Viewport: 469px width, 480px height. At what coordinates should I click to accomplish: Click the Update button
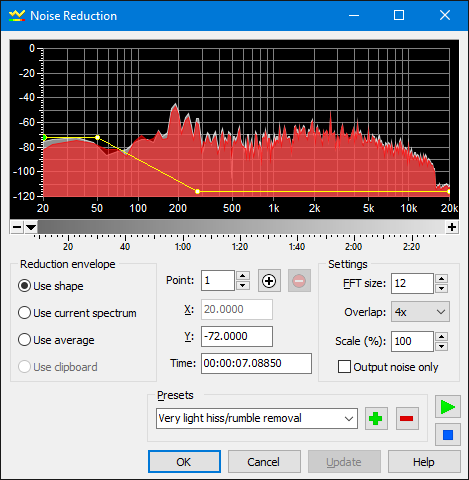(344, 462)
